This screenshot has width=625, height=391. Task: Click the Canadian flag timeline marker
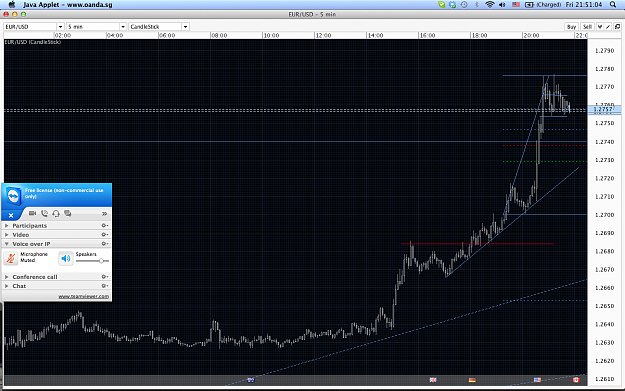pyautogui.click(x=576, y=380)
